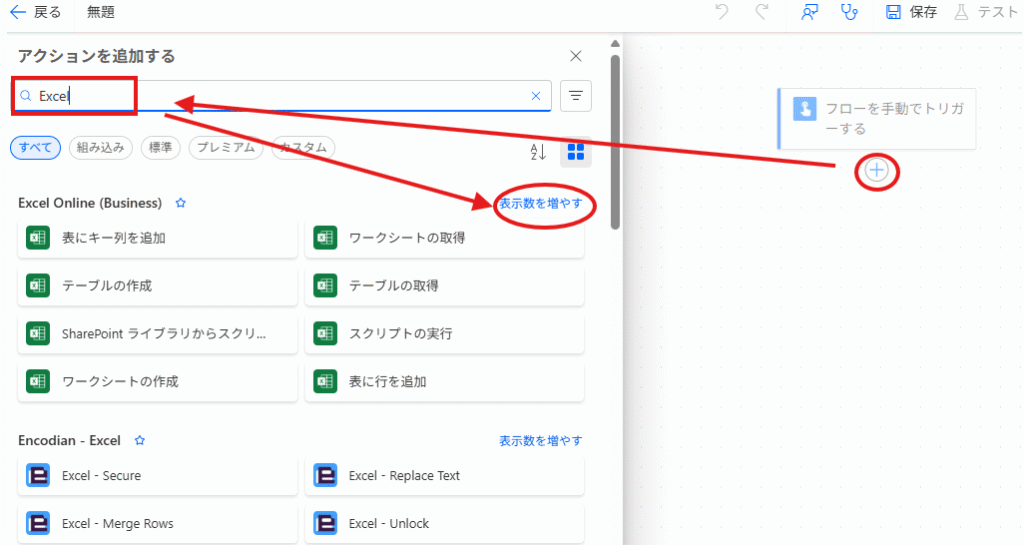The image size is (1024, 545).
Task: Open the feedback person-chat icon
Action: [810, 12]
